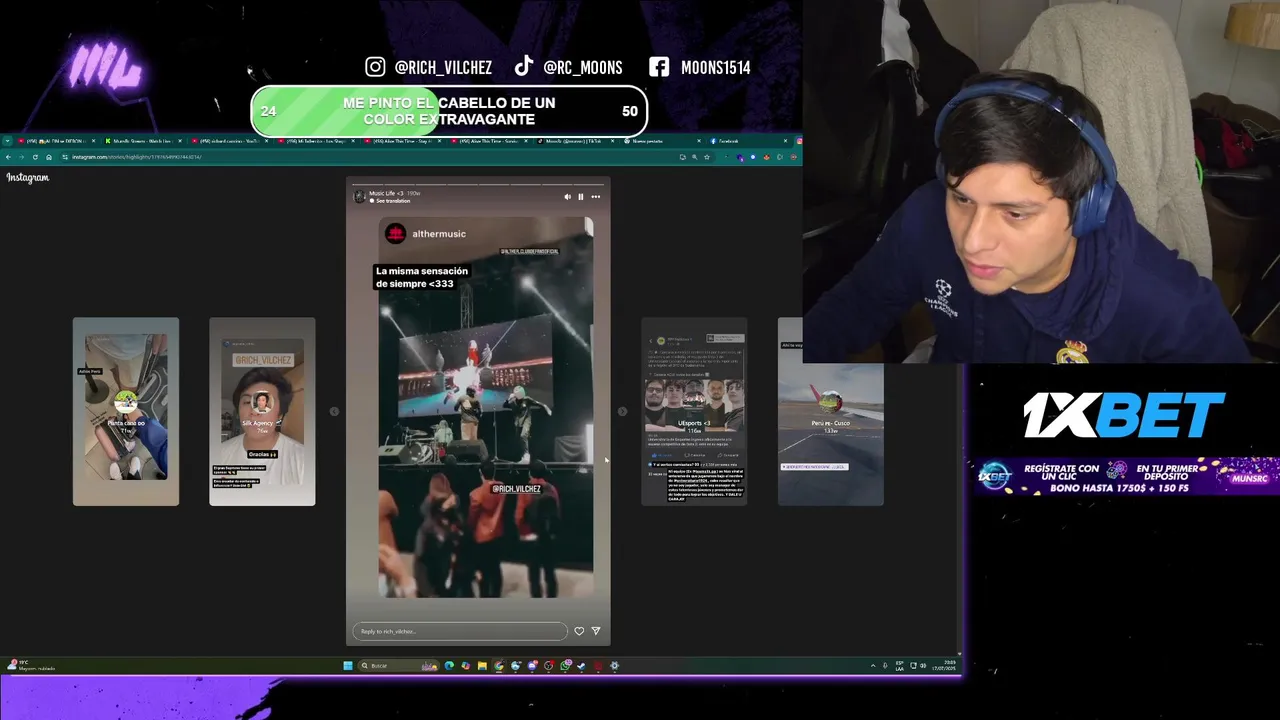Screen dimensions: 1280x720
Task: Click the story progress bar segments
Action: pos(478,184)
